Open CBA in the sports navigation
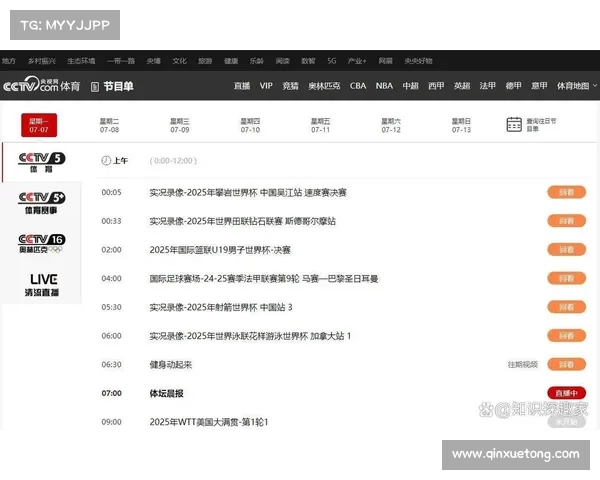600x480 pixels. pyautogui.click(x=358, y=86)
